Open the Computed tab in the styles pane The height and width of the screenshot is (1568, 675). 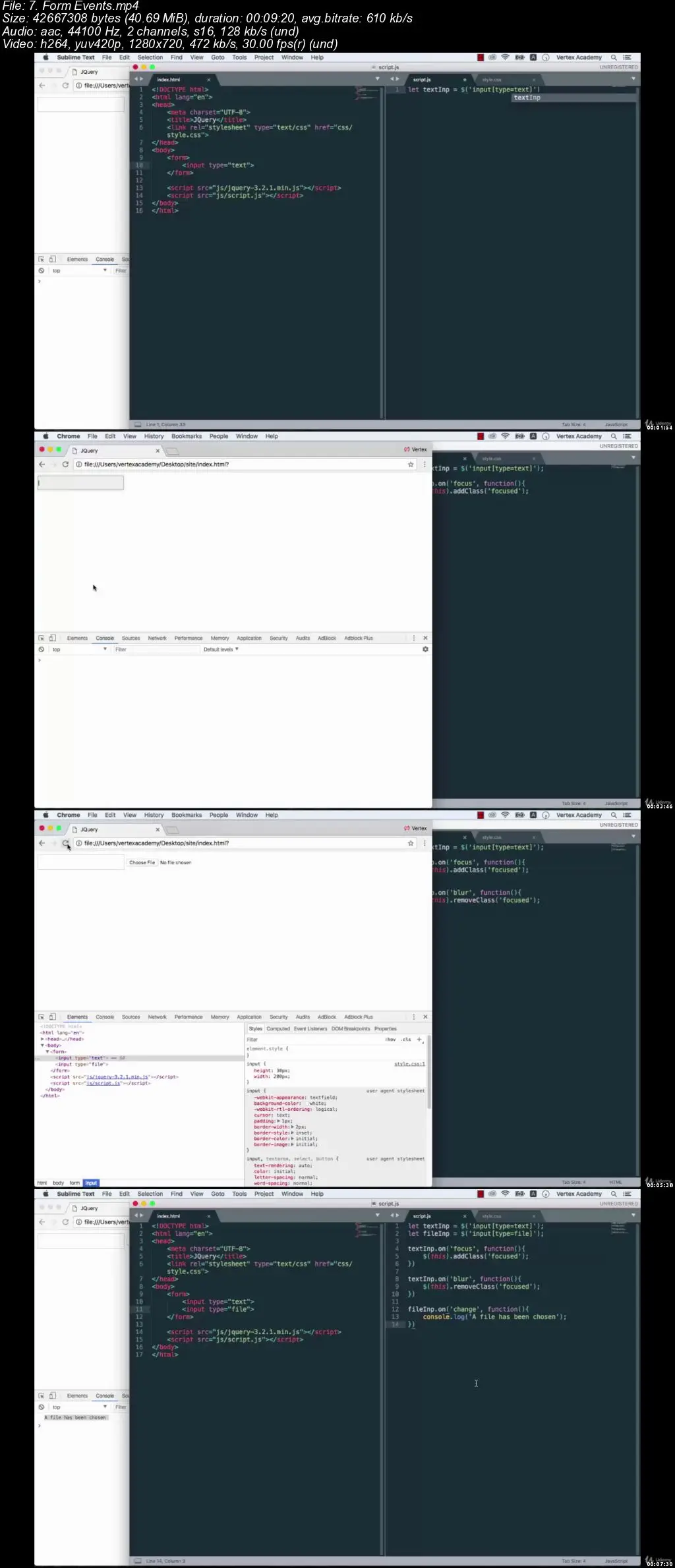278,1028
